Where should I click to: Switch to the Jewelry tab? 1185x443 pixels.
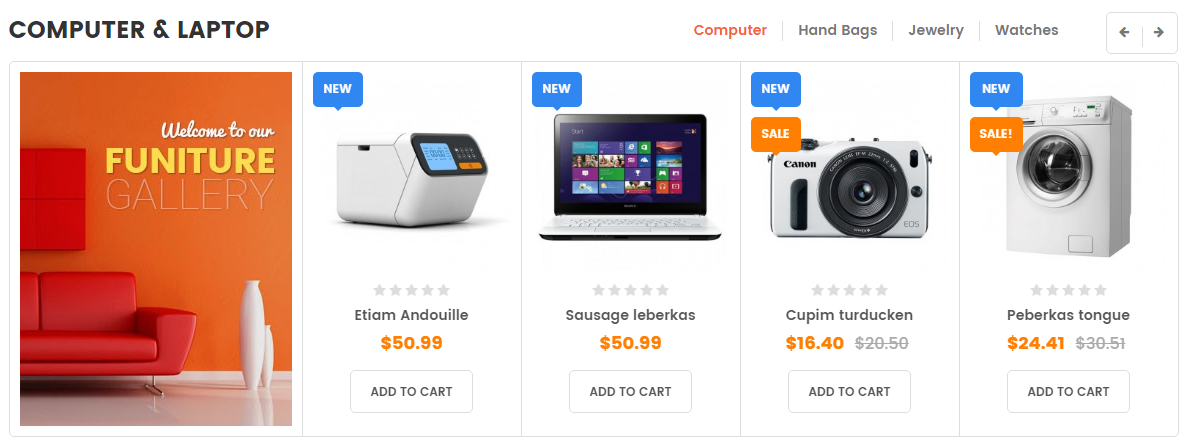[x=936, y=30]
